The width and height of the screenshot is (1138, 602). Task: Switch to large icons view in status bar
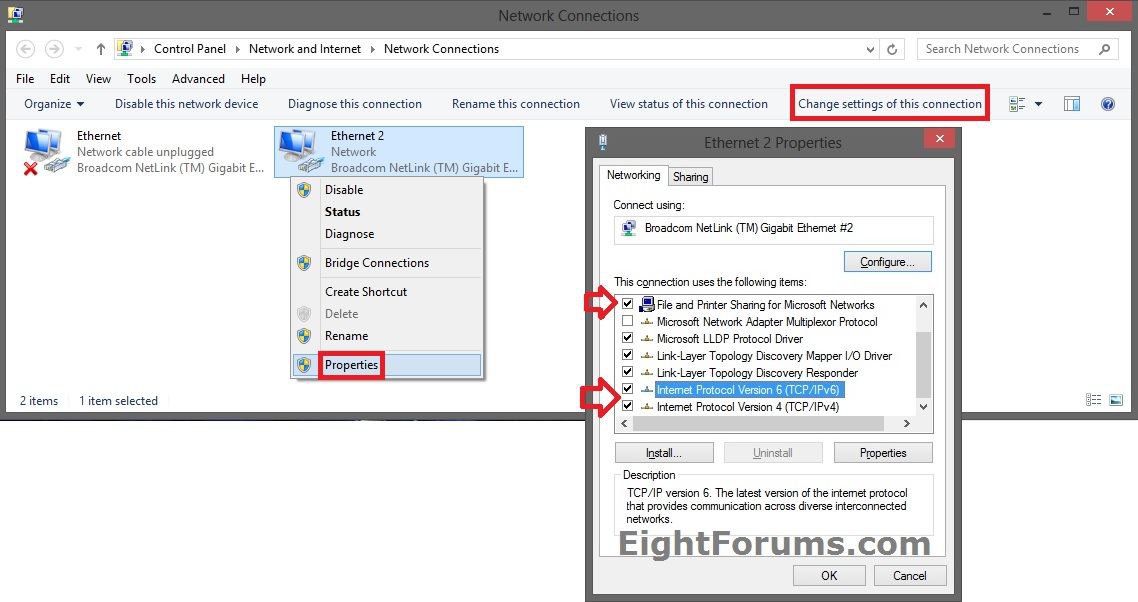point(1115,400)
